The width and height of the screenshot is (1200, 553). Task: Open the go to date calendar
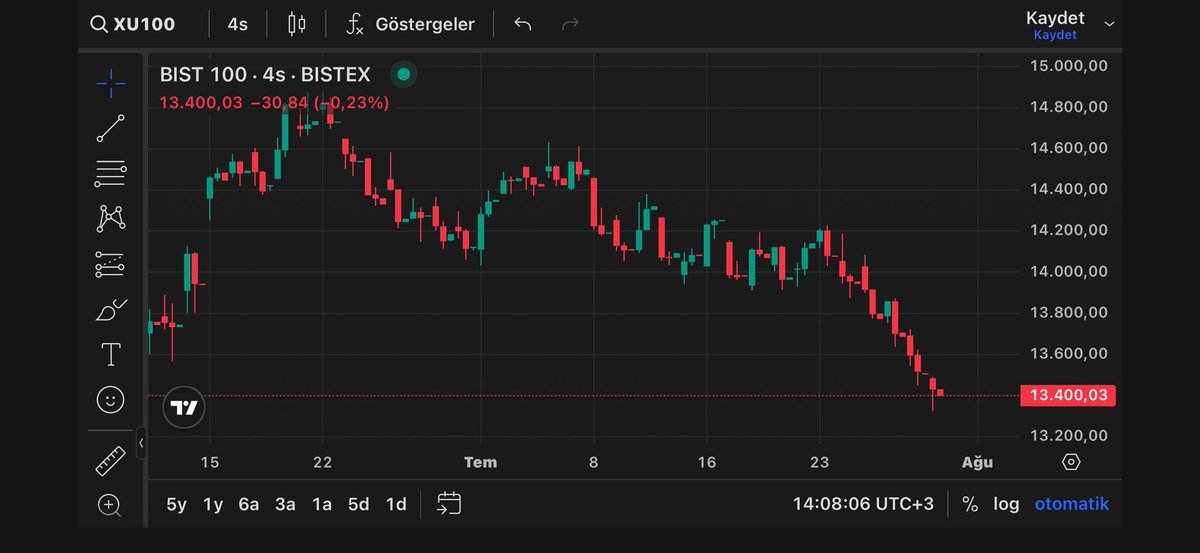point(449,504)
